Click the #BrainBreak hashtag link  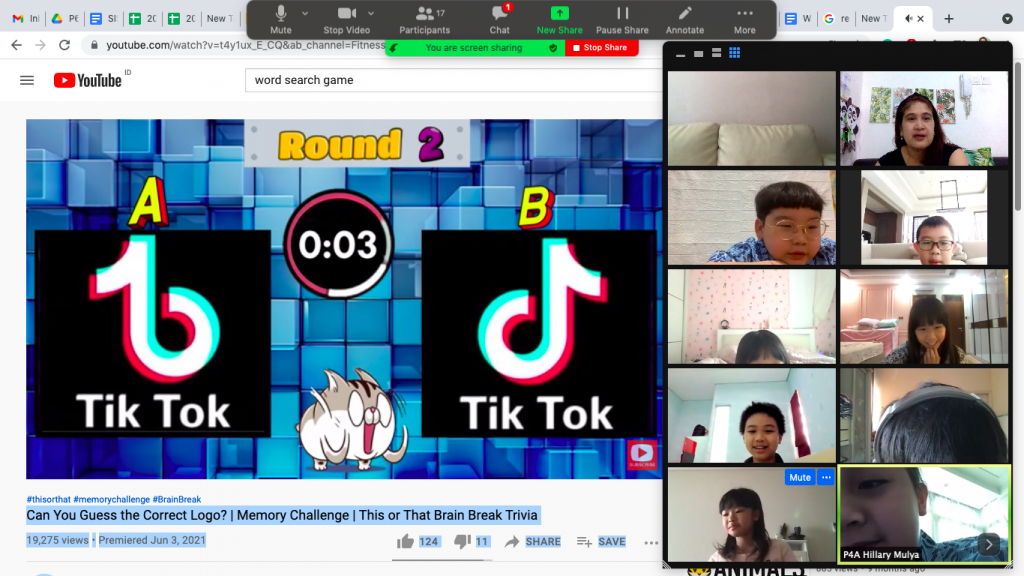point(177,499)
